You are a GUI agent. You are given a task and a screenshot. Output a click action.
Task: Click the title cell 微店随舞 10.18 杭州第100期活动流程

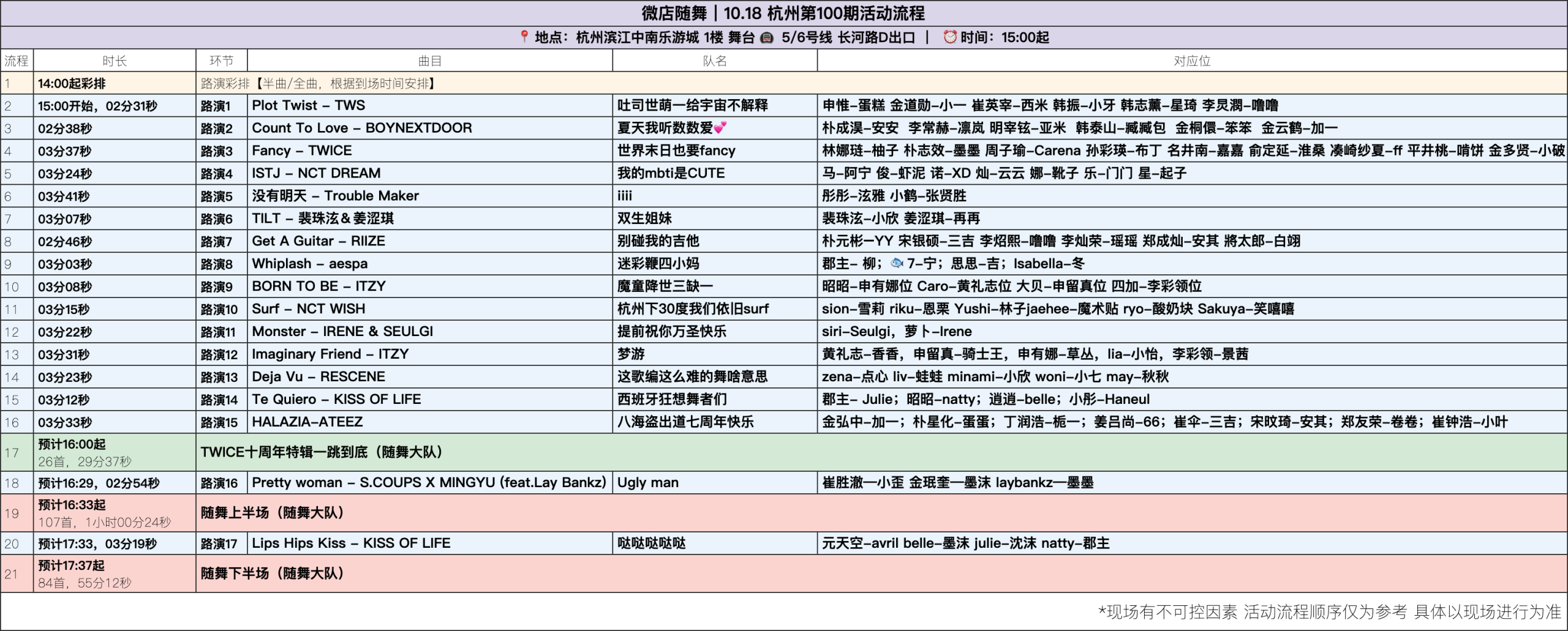click(783, 13)
